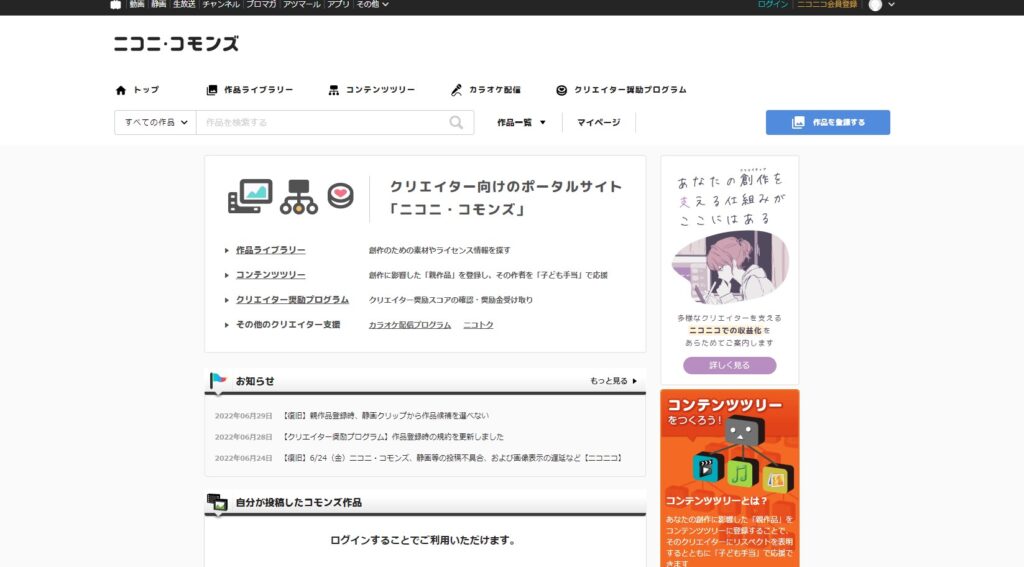Click the コンテンツツリー tree icon
Image resolution: width=1024 pixels, height=567 pixels.
pyautogui.click(x=334, y=90)
